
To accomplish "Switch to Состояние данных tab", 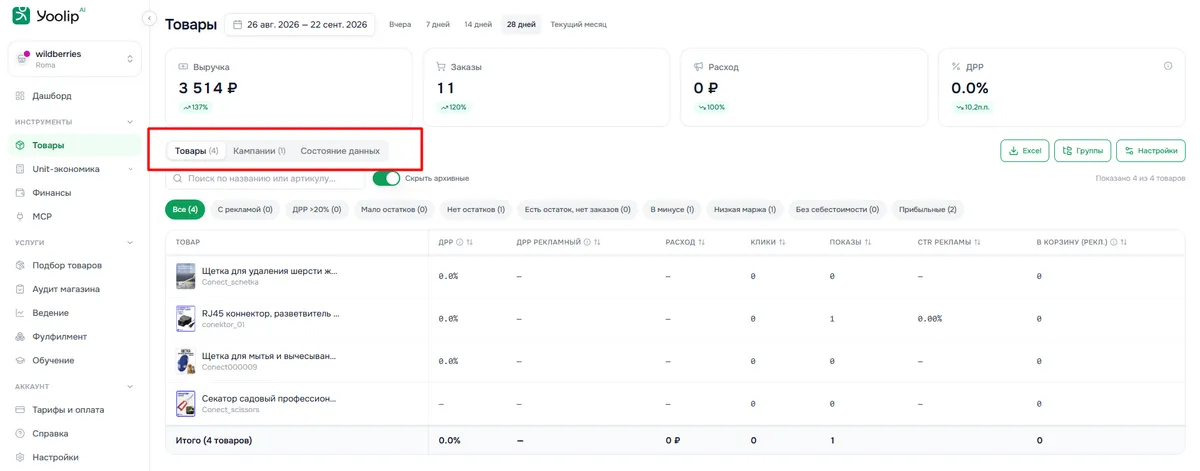I will [340, 151].
